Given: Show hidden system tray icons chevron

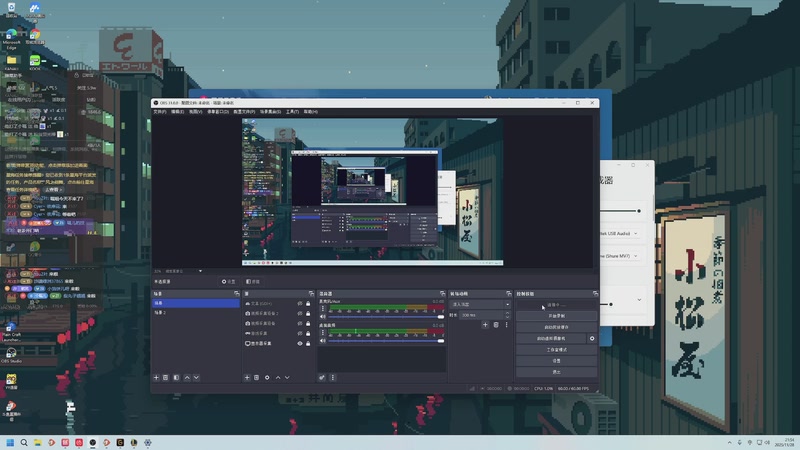Looking at the screenshot, I should tap(730, 442).
